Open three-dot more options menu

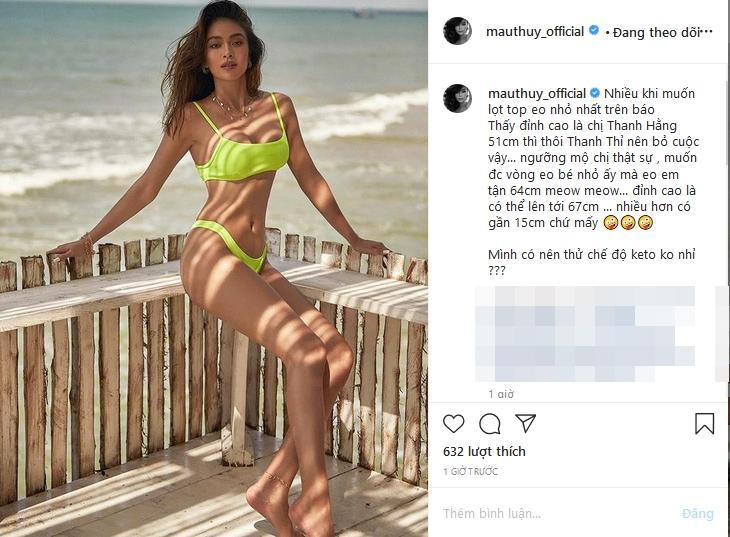pos(707,32)
